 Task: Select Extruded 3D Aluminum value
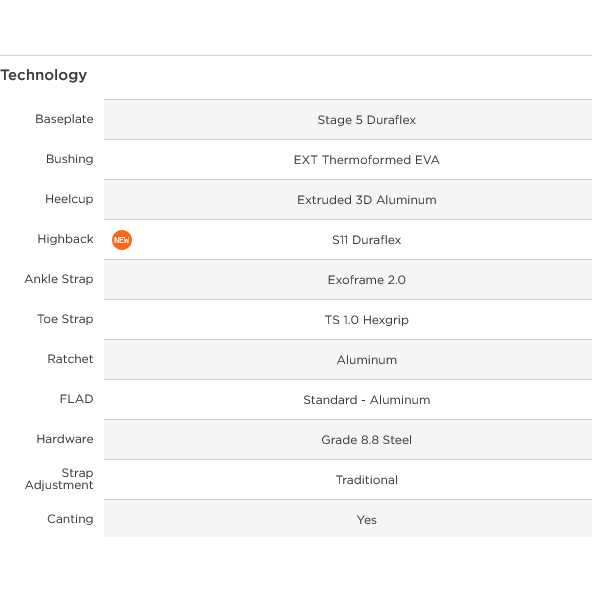(x=367, y=200)
